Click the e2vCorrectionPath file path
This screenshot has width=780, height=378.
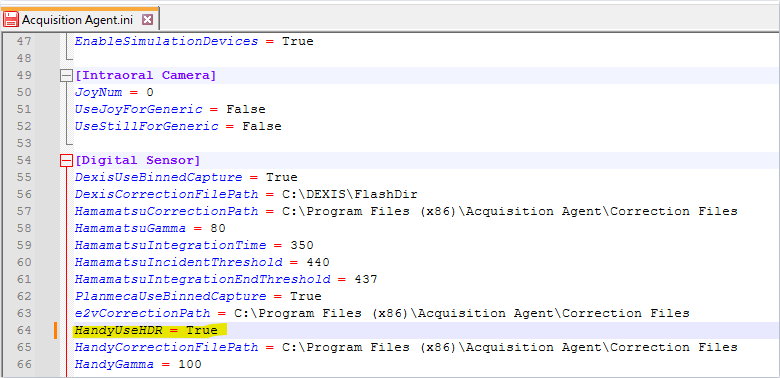(x=462, y=313)
